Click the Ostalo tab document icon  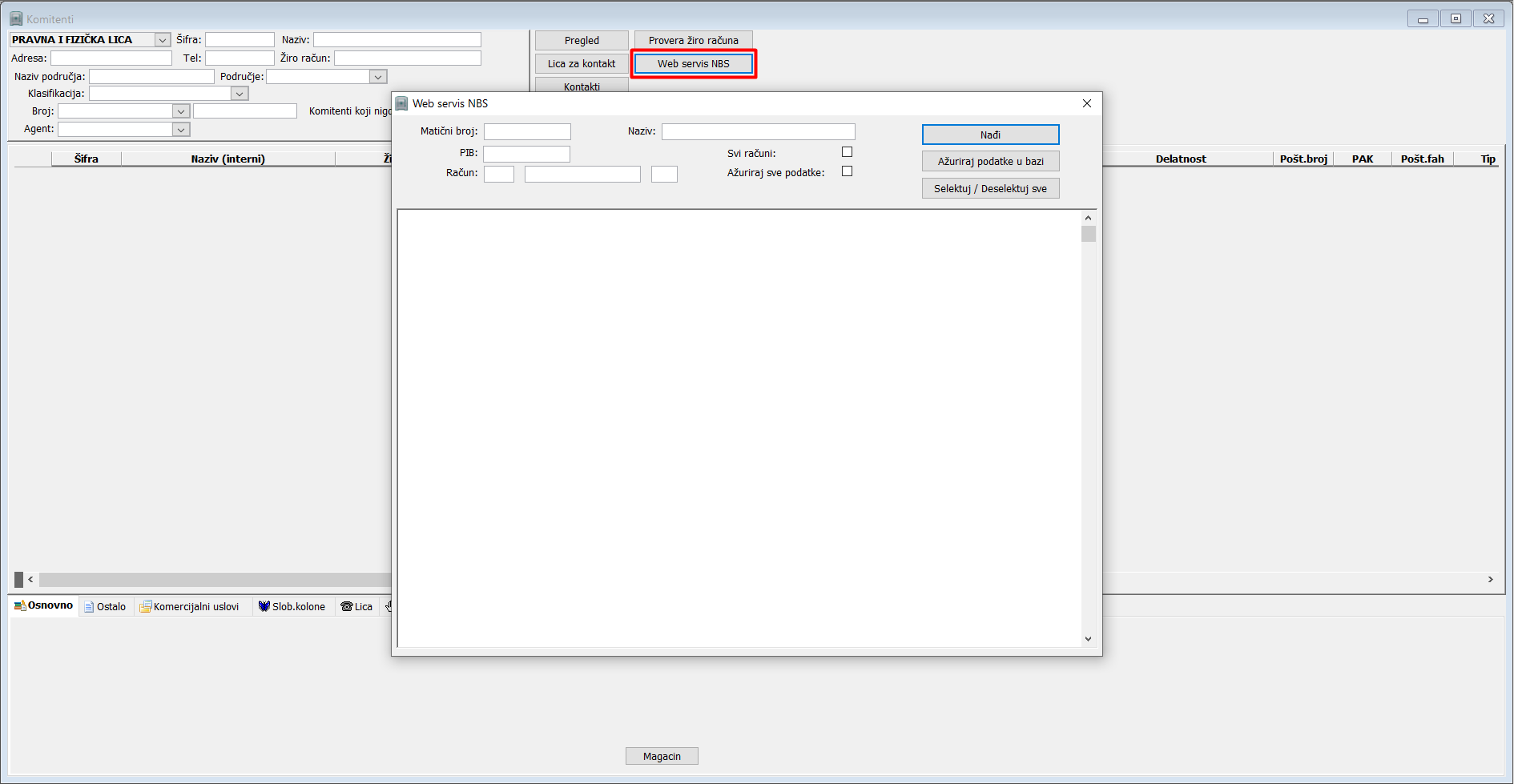(x=89, y=607)
